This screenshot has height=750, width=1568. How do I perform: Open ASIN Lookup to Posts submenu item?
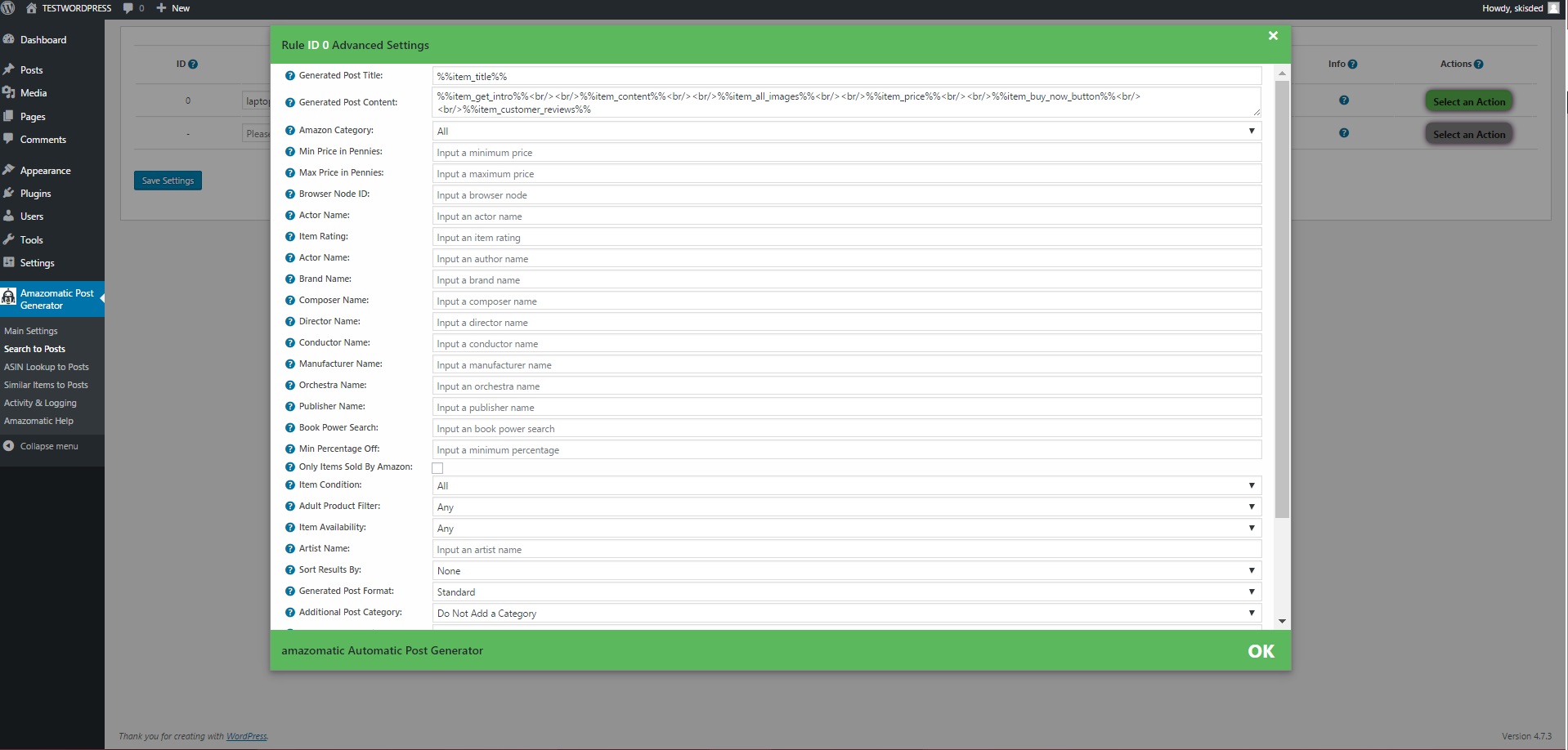click(47, 367)
